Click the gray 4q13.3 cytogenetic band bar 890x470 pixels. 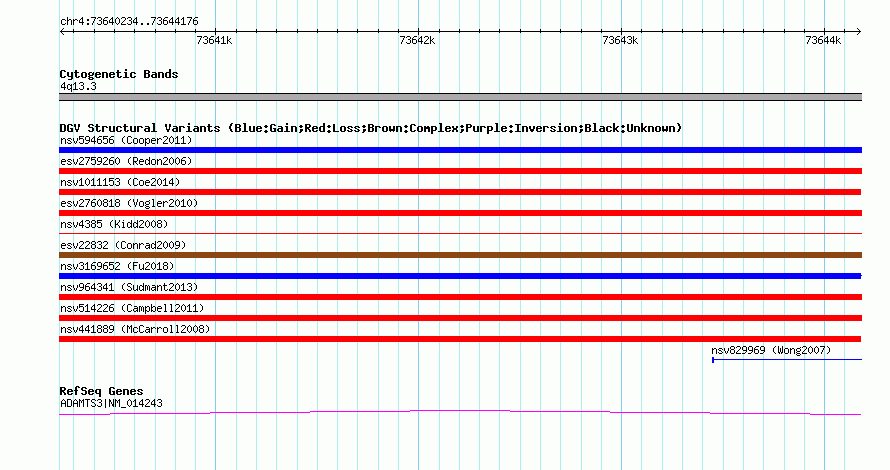pyautogui.click(x=460, y=97)
